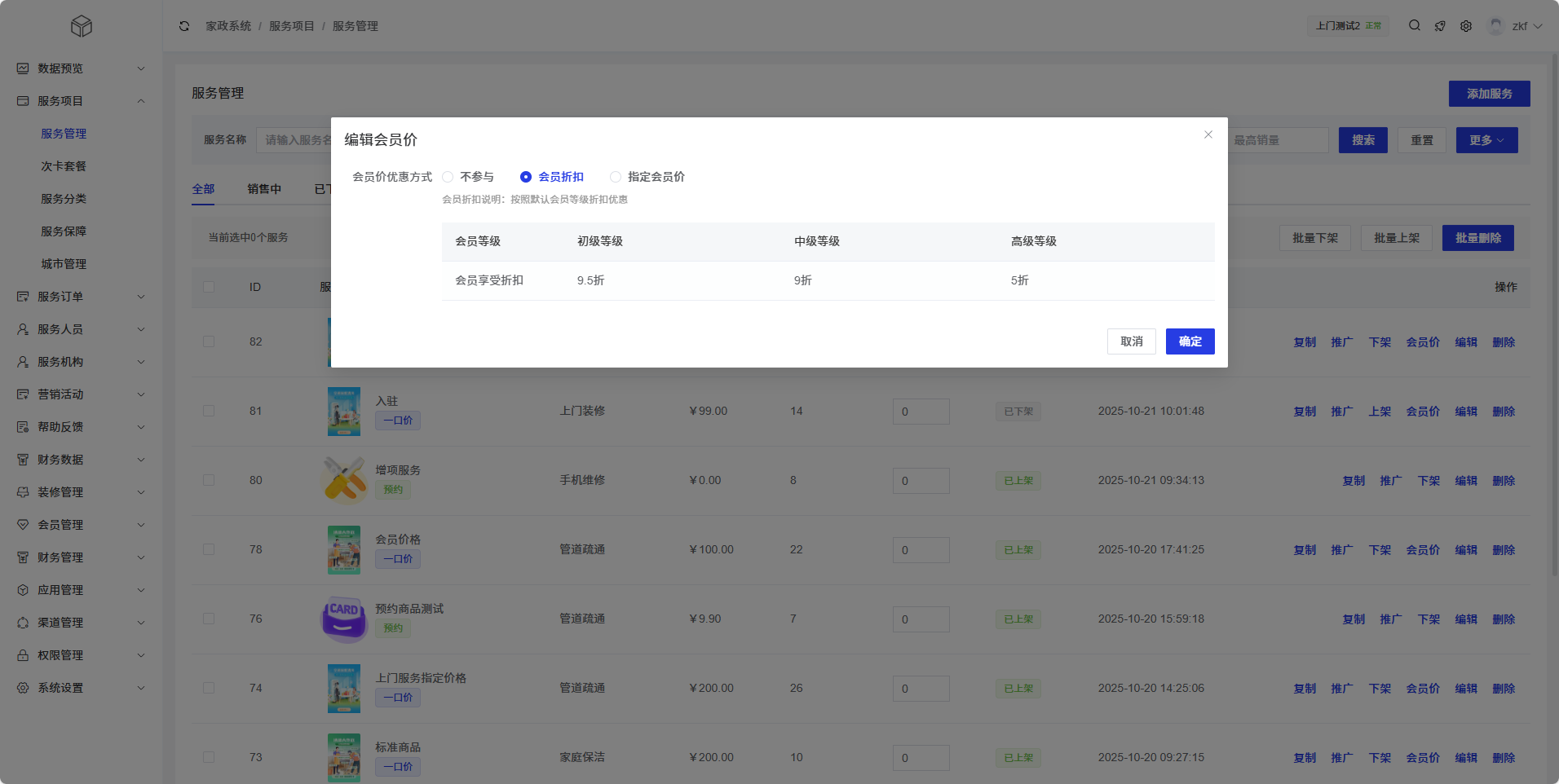This screenshot has height=784, width=1559.
Task: Confirm the dialog with 确定 button
Action: pos(1190,341)
